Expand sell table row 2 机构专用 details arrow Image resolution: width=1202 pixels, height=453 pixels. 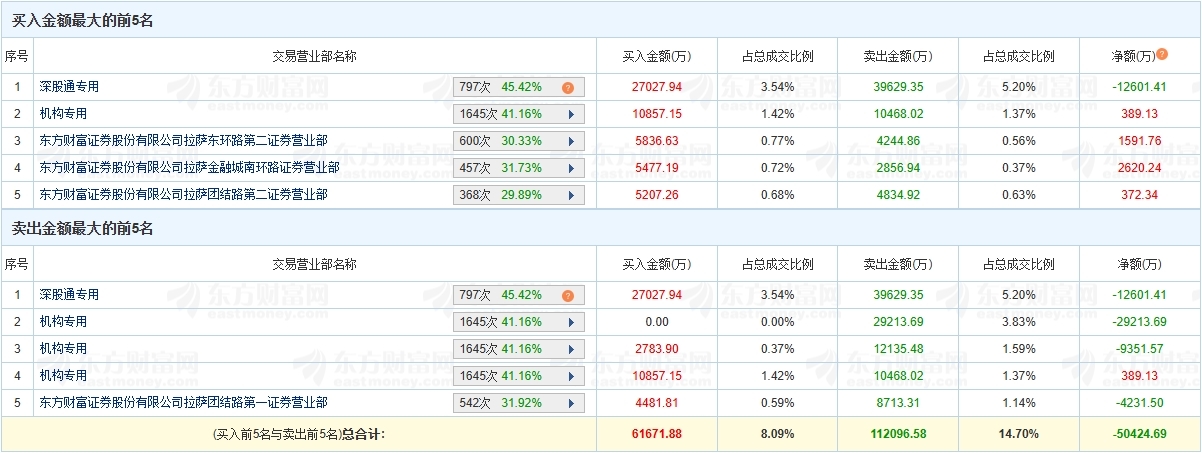pos(571,323)
